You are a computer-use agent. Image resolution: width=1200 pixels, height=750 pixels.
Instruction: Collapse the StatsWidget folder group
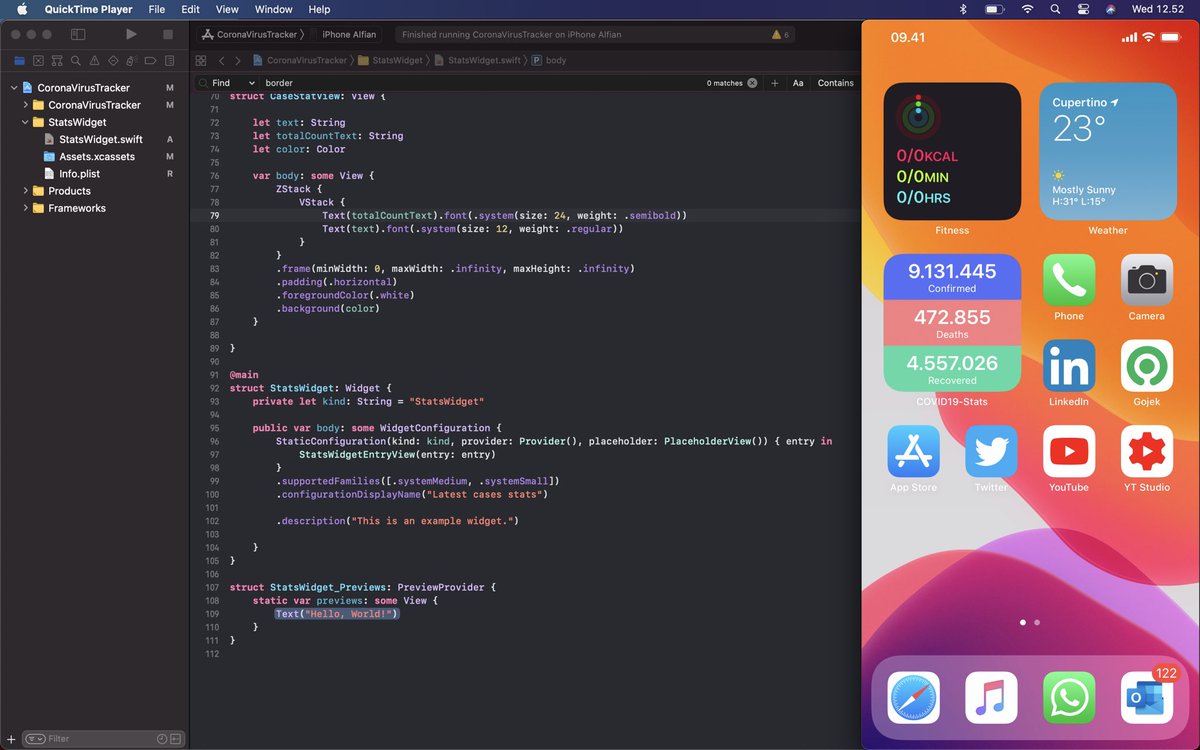pos(26,122)
